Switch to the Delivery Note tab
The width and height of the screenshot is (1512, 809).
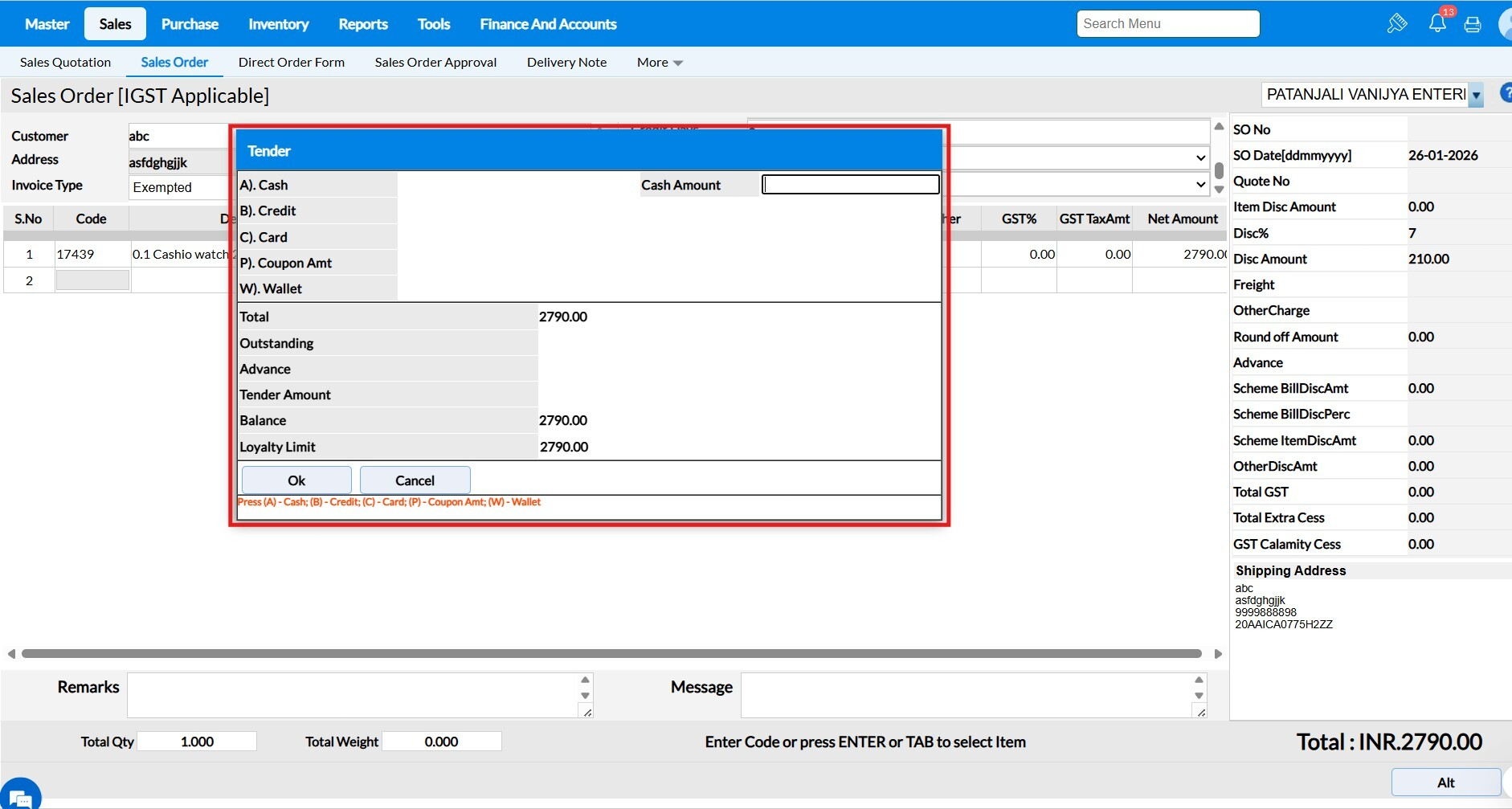[566, 63]
